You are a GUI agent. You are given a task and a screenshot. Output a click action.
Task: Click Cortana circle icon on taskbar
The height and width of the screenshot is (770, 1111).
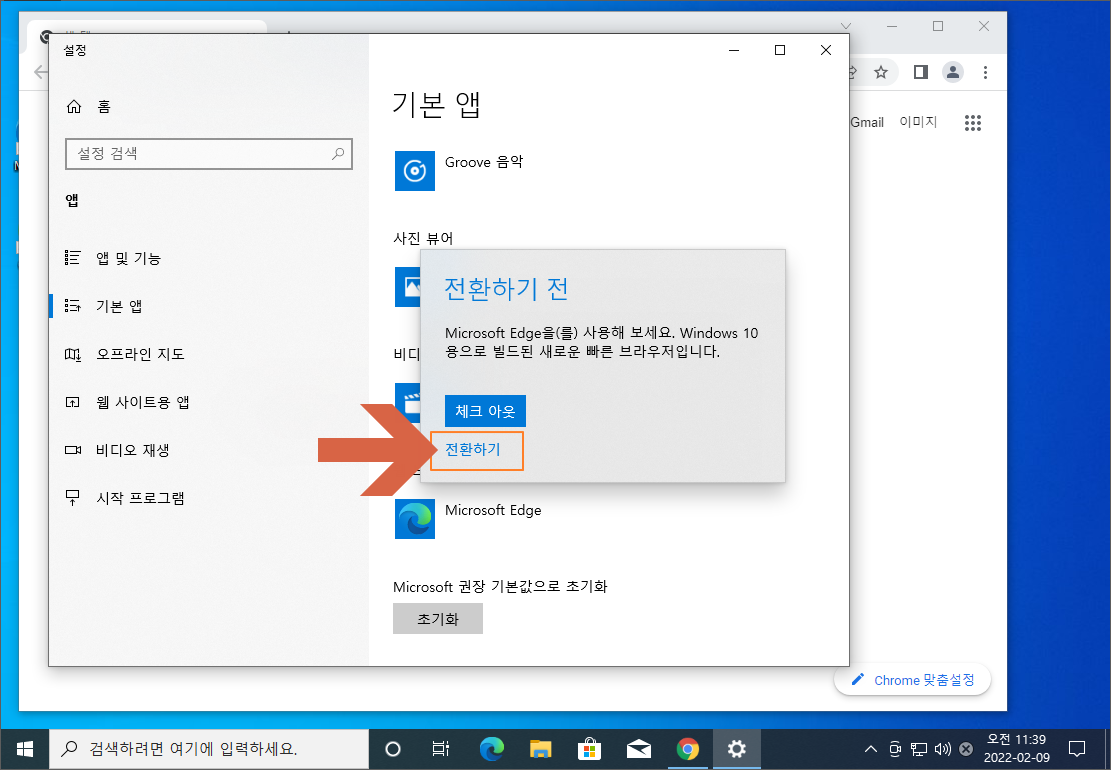[393, 749]
